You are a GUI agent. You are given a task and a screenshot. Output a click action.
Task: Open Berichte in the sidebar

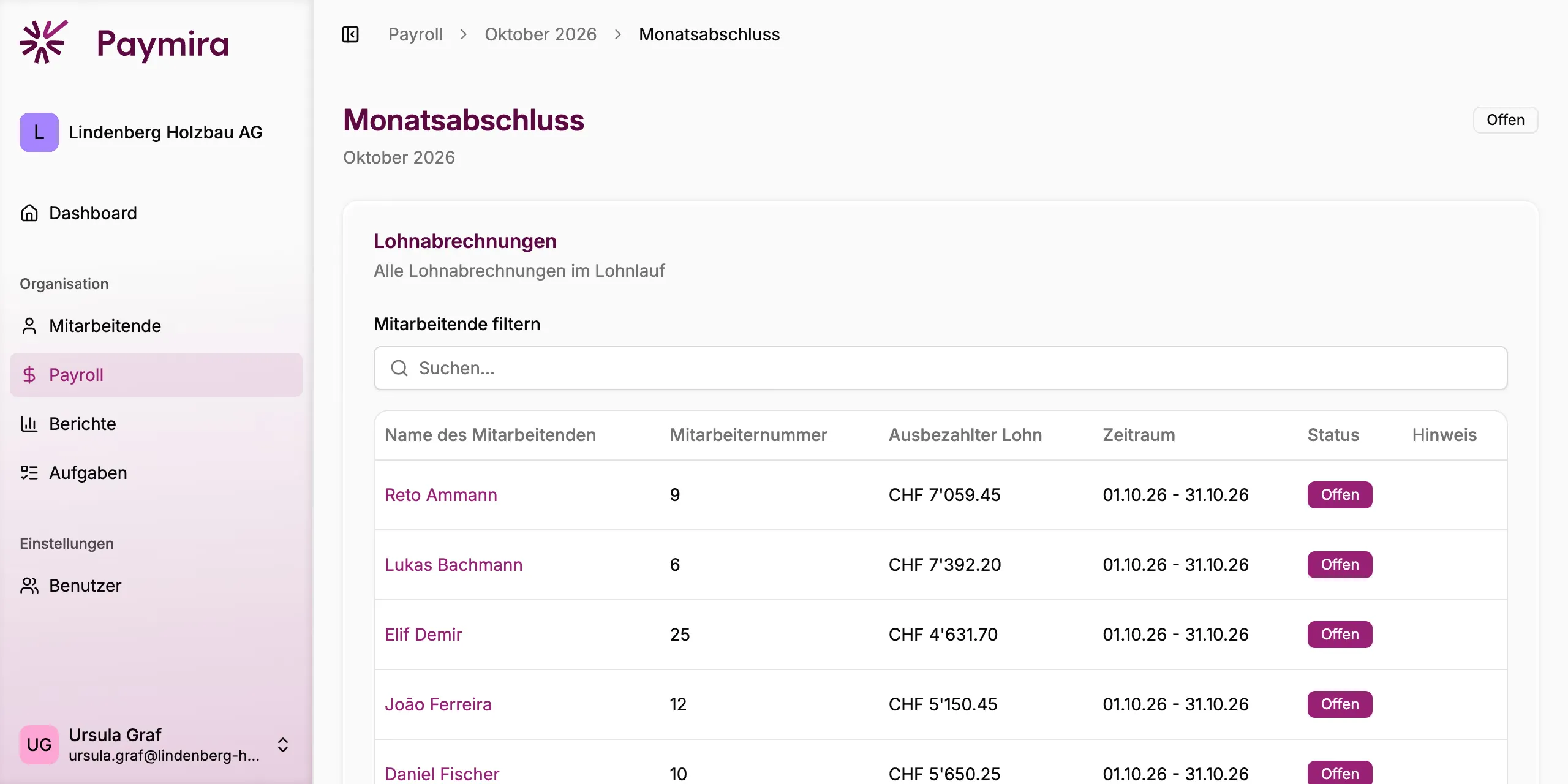click(156, 424)
